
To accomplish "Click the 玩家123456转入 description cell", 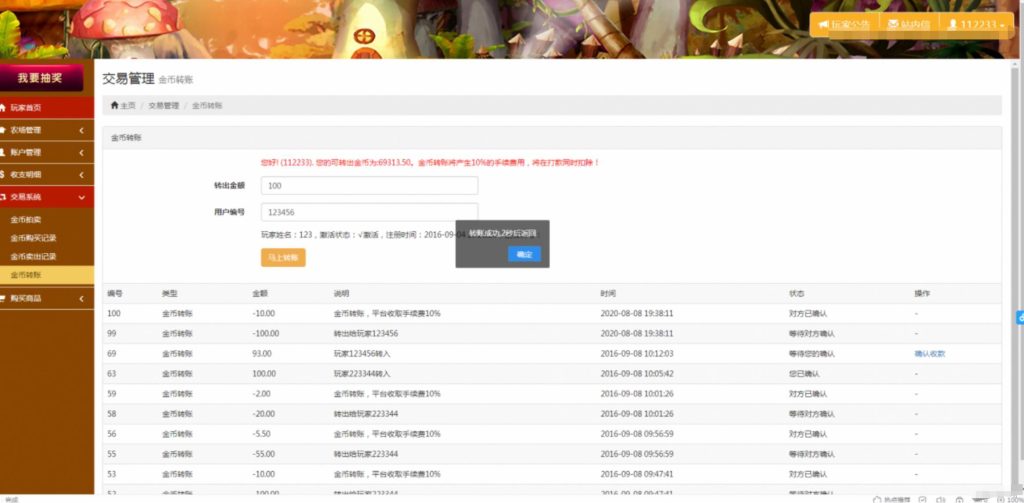I will (x=362, y=353).
